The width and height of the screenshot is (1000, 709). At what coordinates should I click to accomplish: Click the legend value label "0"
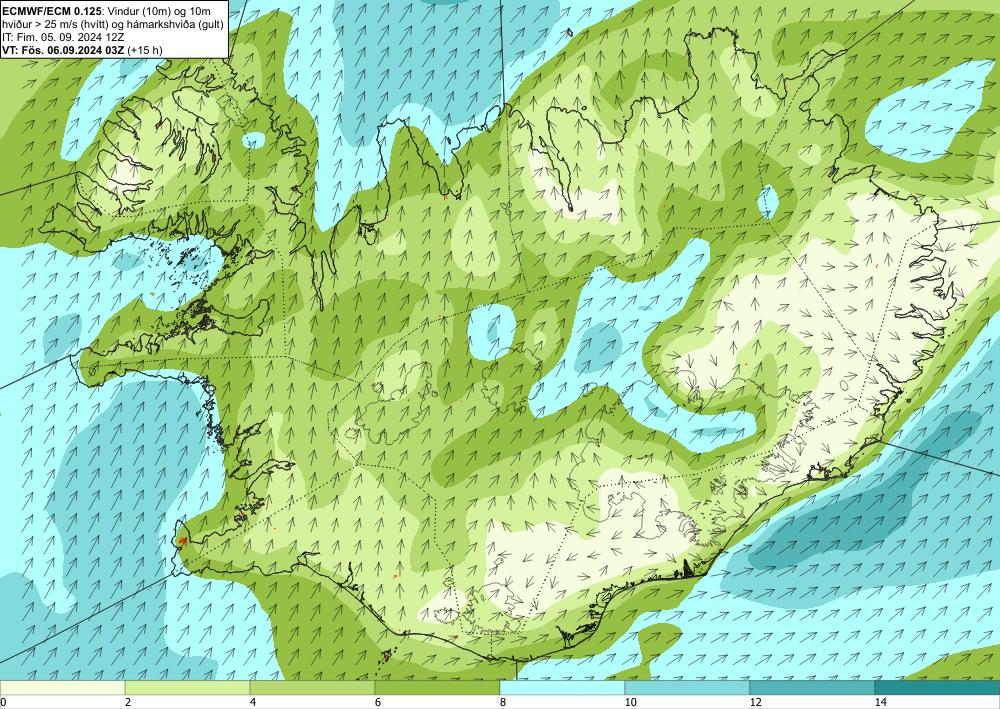[x=3, y=702]
